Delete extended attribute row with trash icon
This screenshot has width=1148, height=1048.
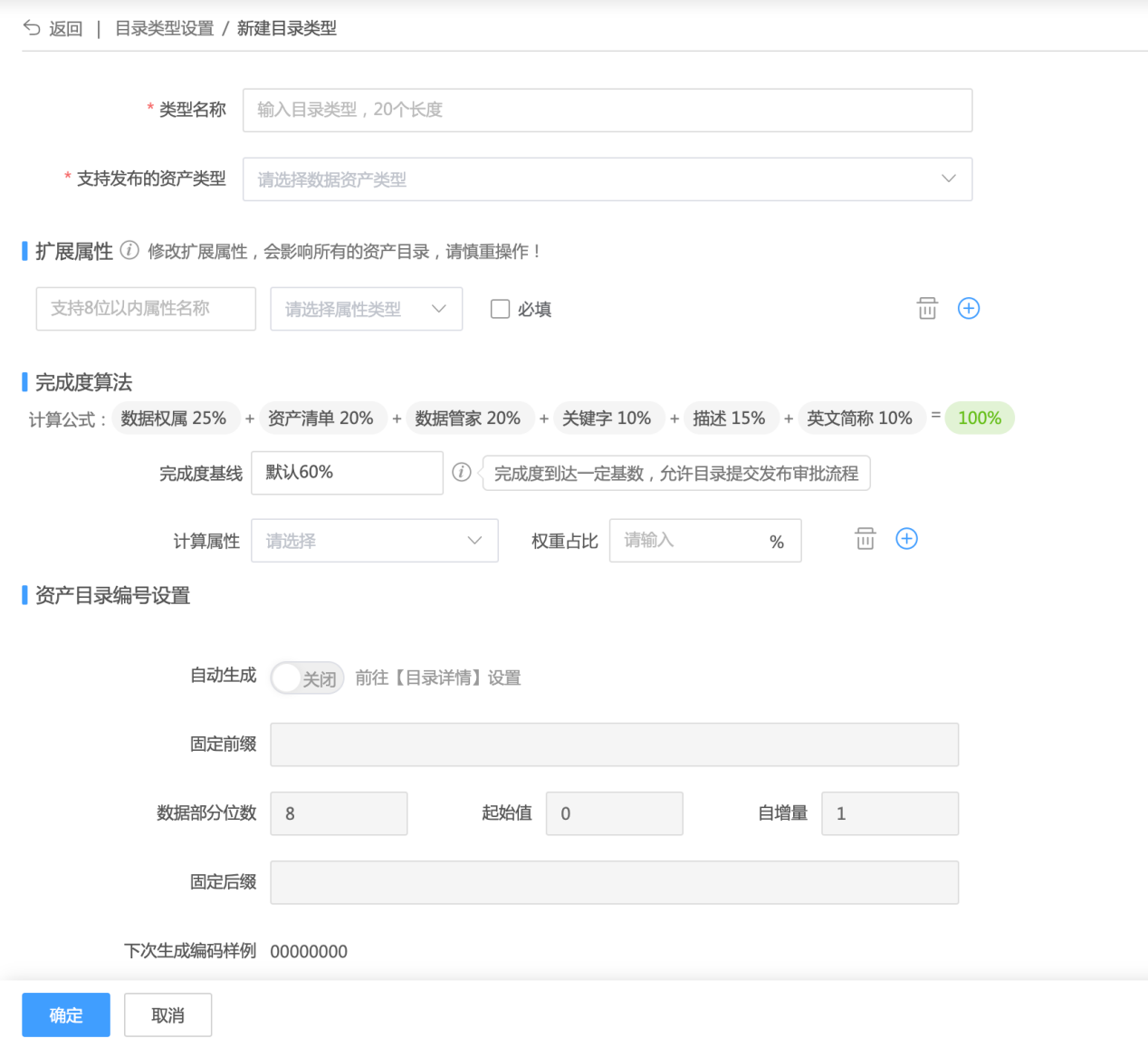pos(927,309)
